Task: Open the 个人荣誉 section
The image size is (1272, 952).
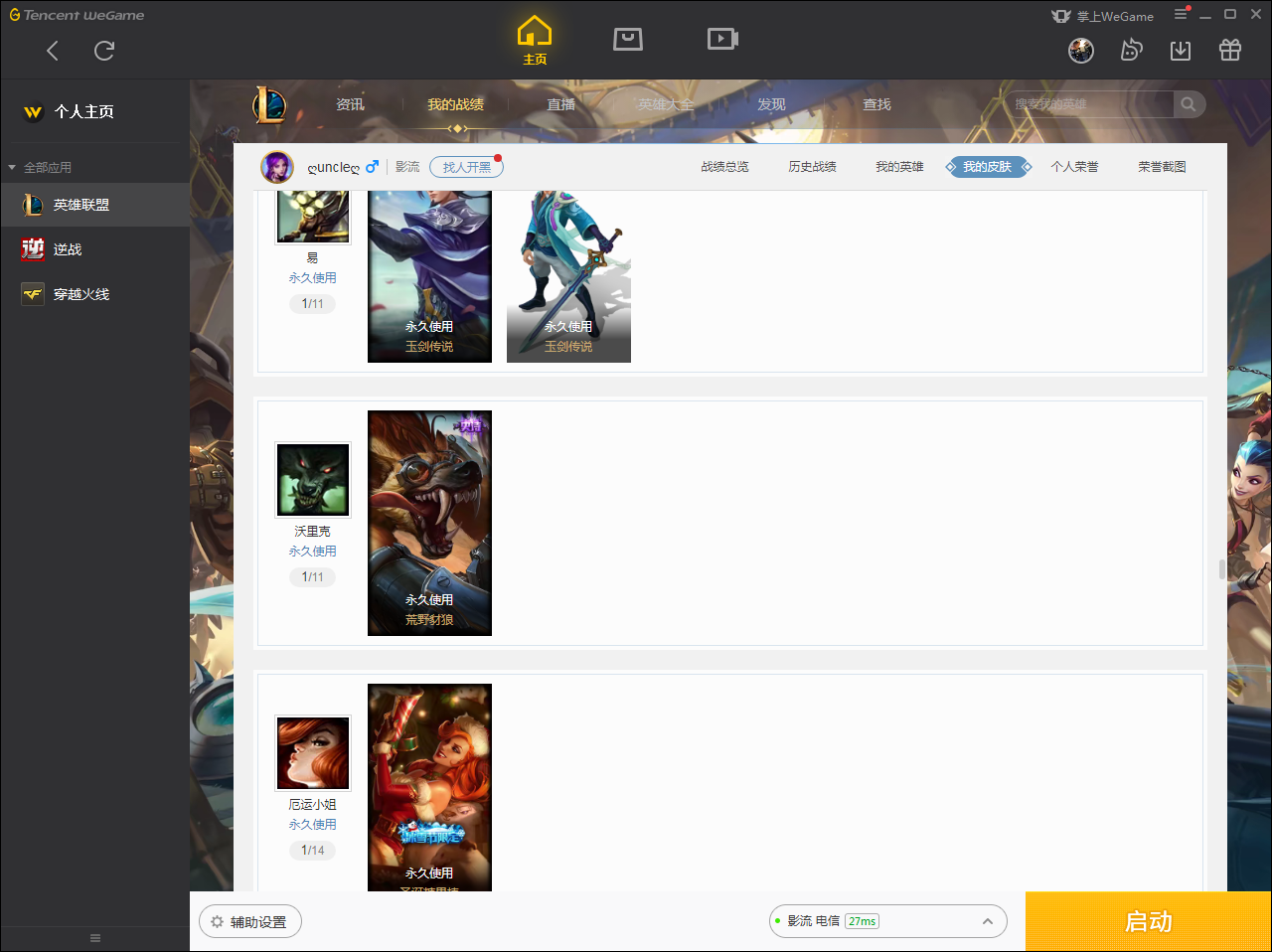Action: coord(1074,167)
